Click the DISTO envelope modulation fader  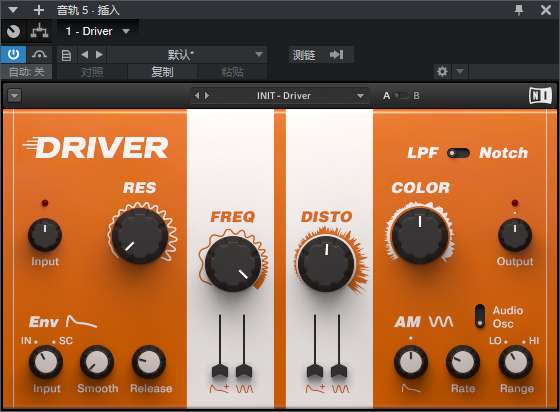point(315,371)
